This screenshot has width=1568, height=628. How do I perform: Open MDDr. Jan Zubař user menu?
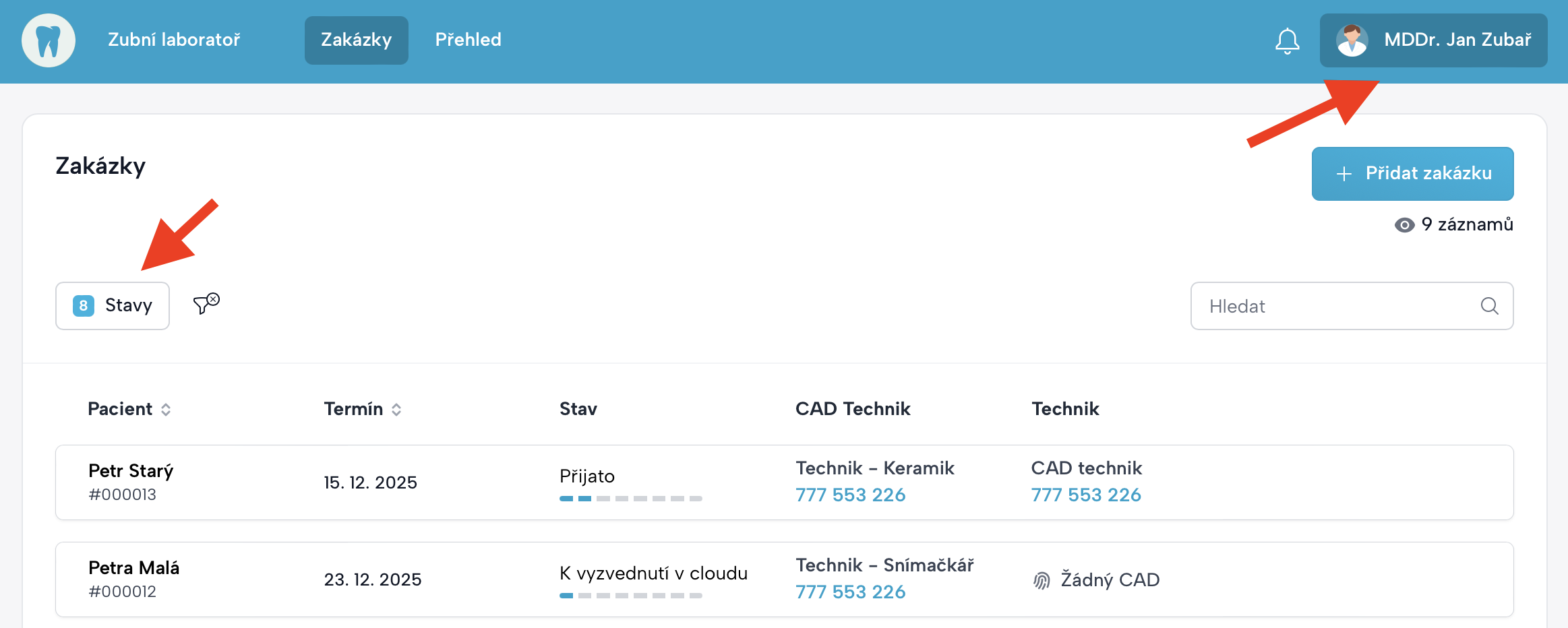tap(1456, 40)
